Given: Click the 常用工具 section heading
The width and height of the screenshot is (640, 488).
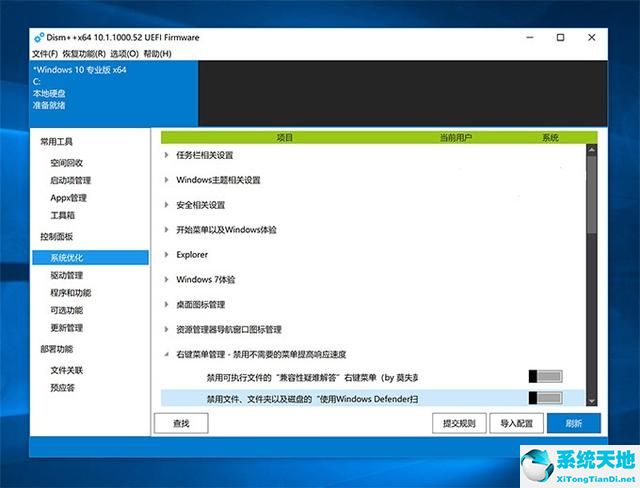Looking at the screenshot, I should [56, 142].
